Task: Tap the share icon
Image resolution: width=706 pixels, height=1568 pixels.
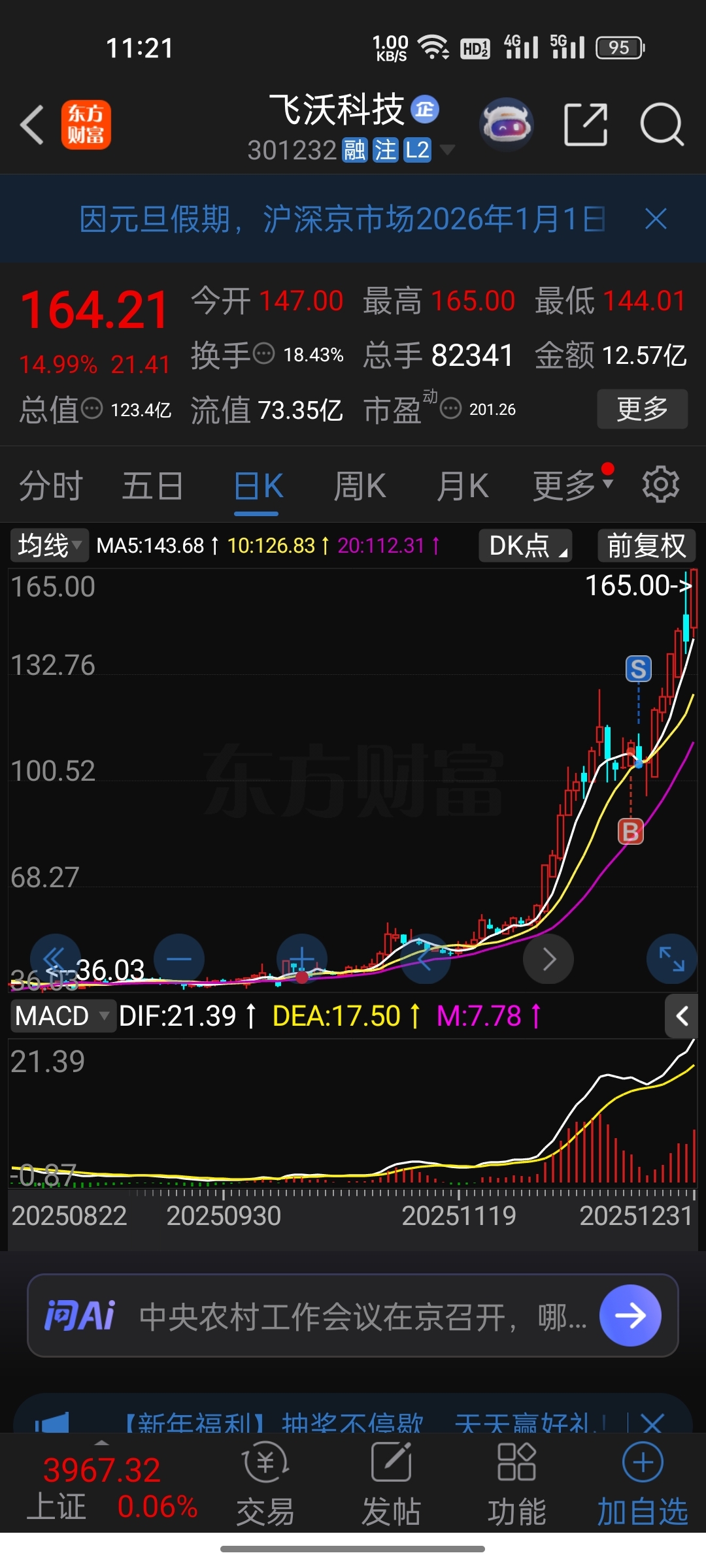Action: pos(586,124)
